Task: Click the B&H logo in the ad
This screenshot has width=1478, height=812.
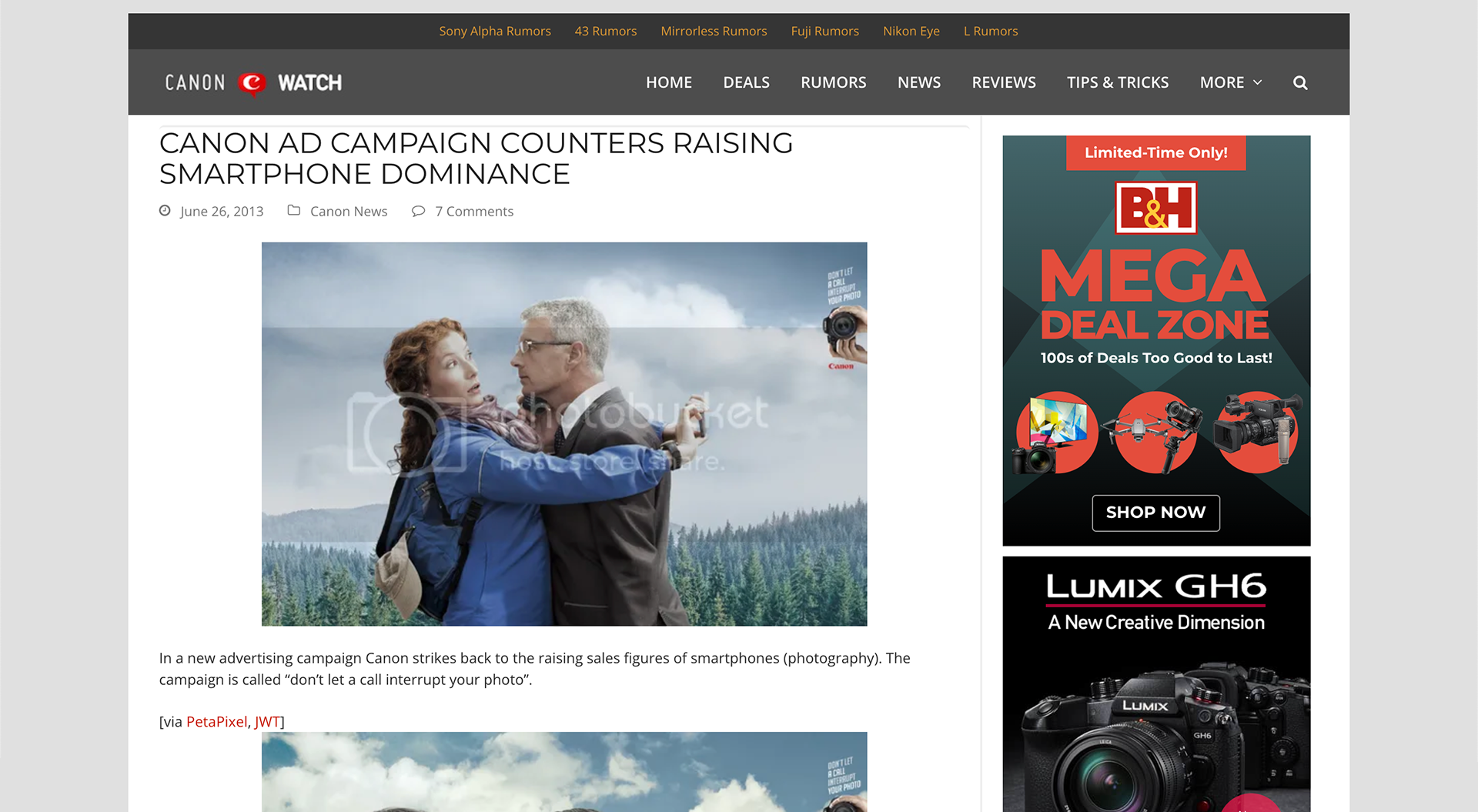Action: tap(1155, 208)
